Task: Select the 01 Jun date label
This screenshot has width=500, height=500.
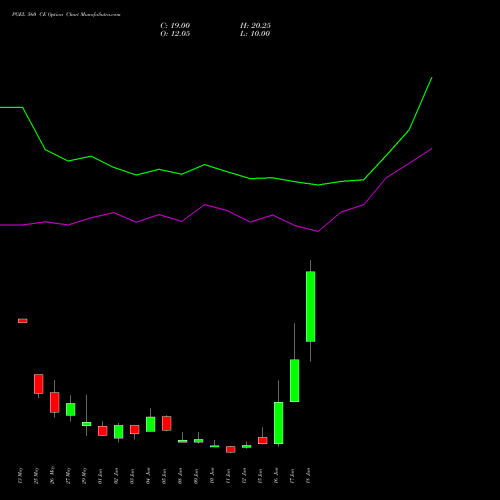Action: pos(100,476)
